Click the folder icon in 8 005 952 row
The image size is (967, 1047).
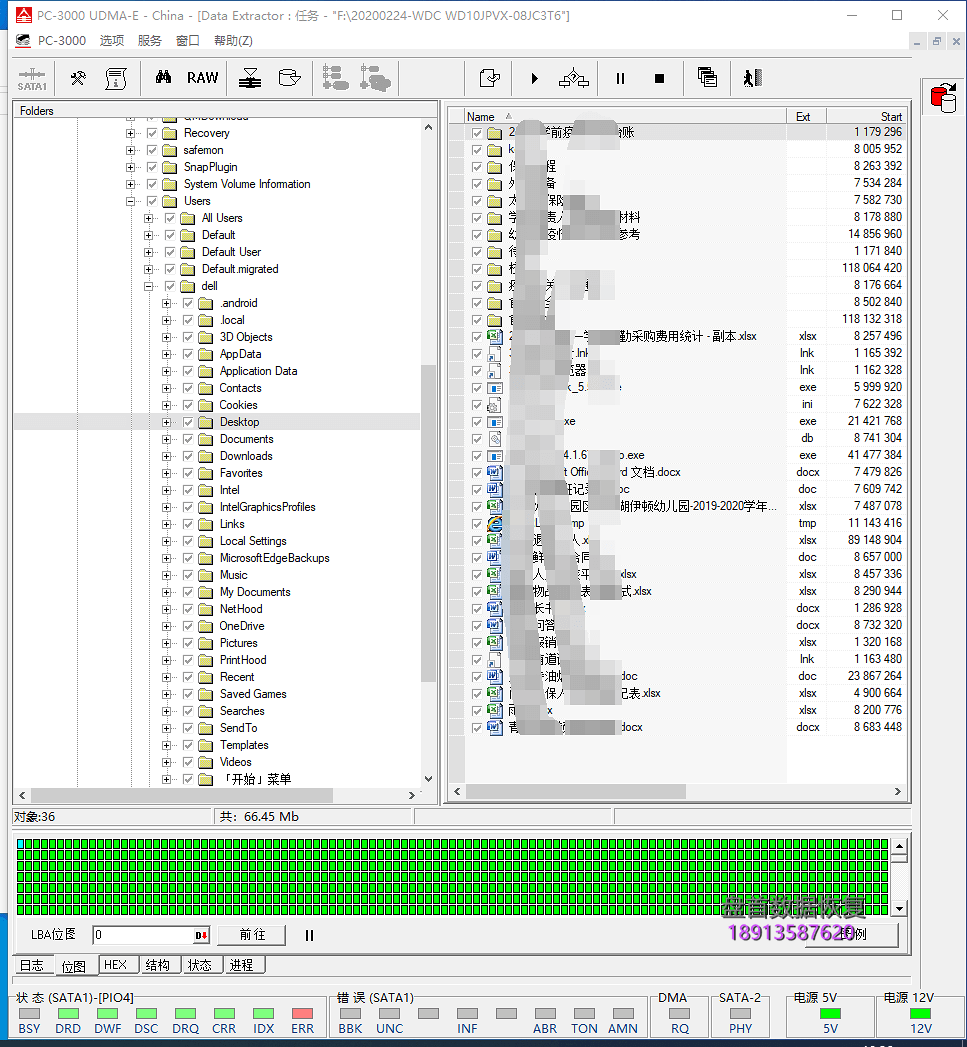point(495,150)
